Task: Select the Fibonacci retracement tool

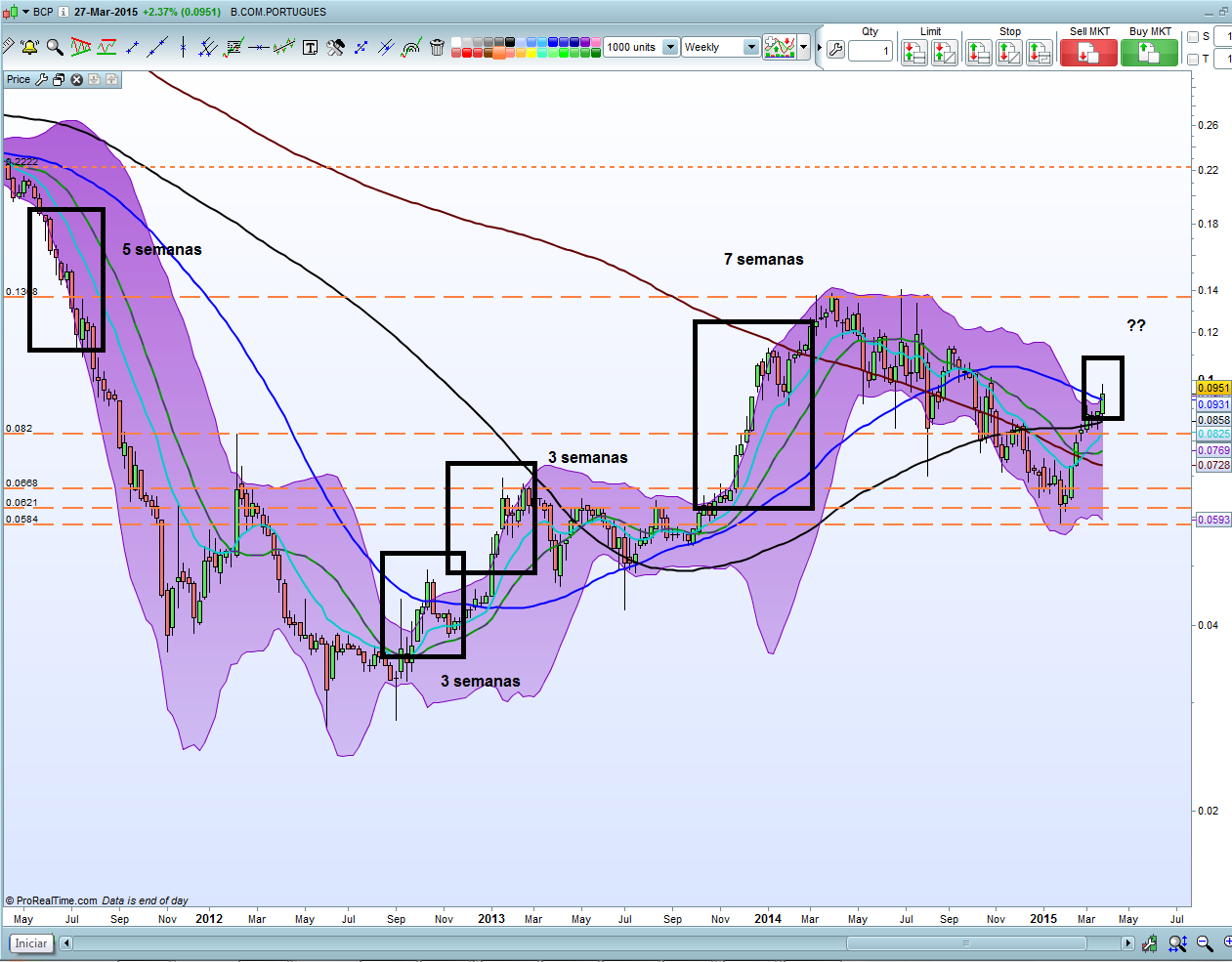Action: [234, 47]
